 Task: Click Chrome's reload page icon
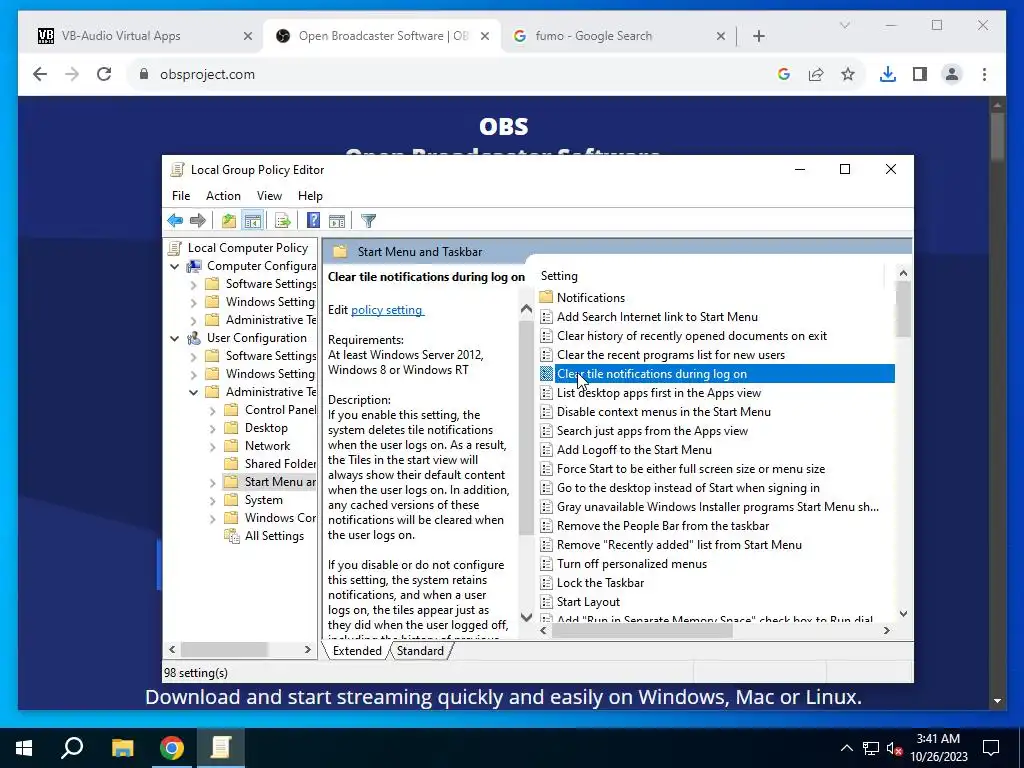(x=104, y=74)
